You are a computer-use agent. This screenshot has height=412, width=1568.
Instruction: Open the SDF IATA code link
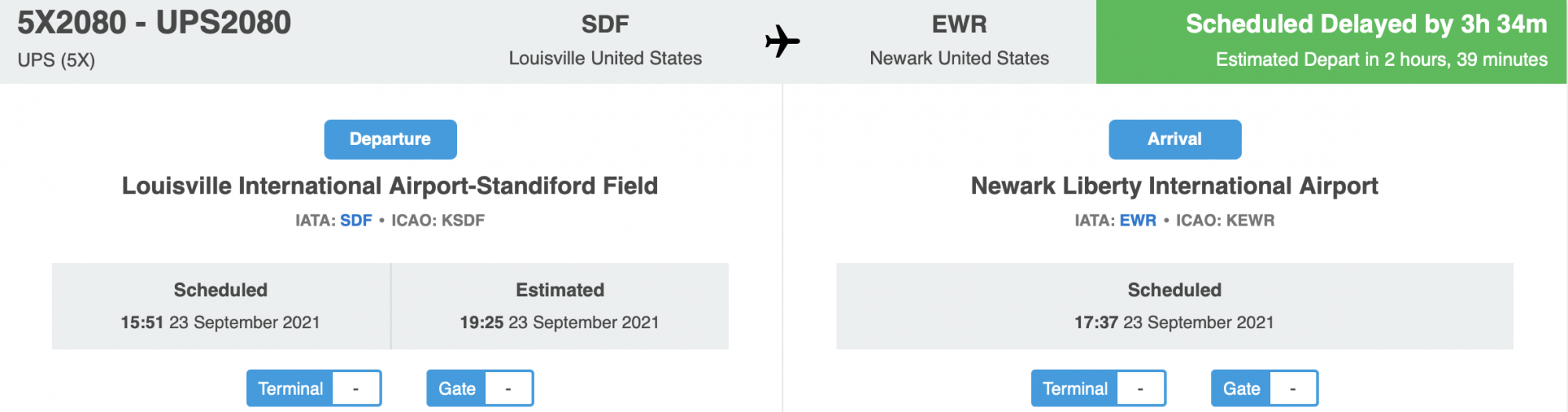pos(356,221)
